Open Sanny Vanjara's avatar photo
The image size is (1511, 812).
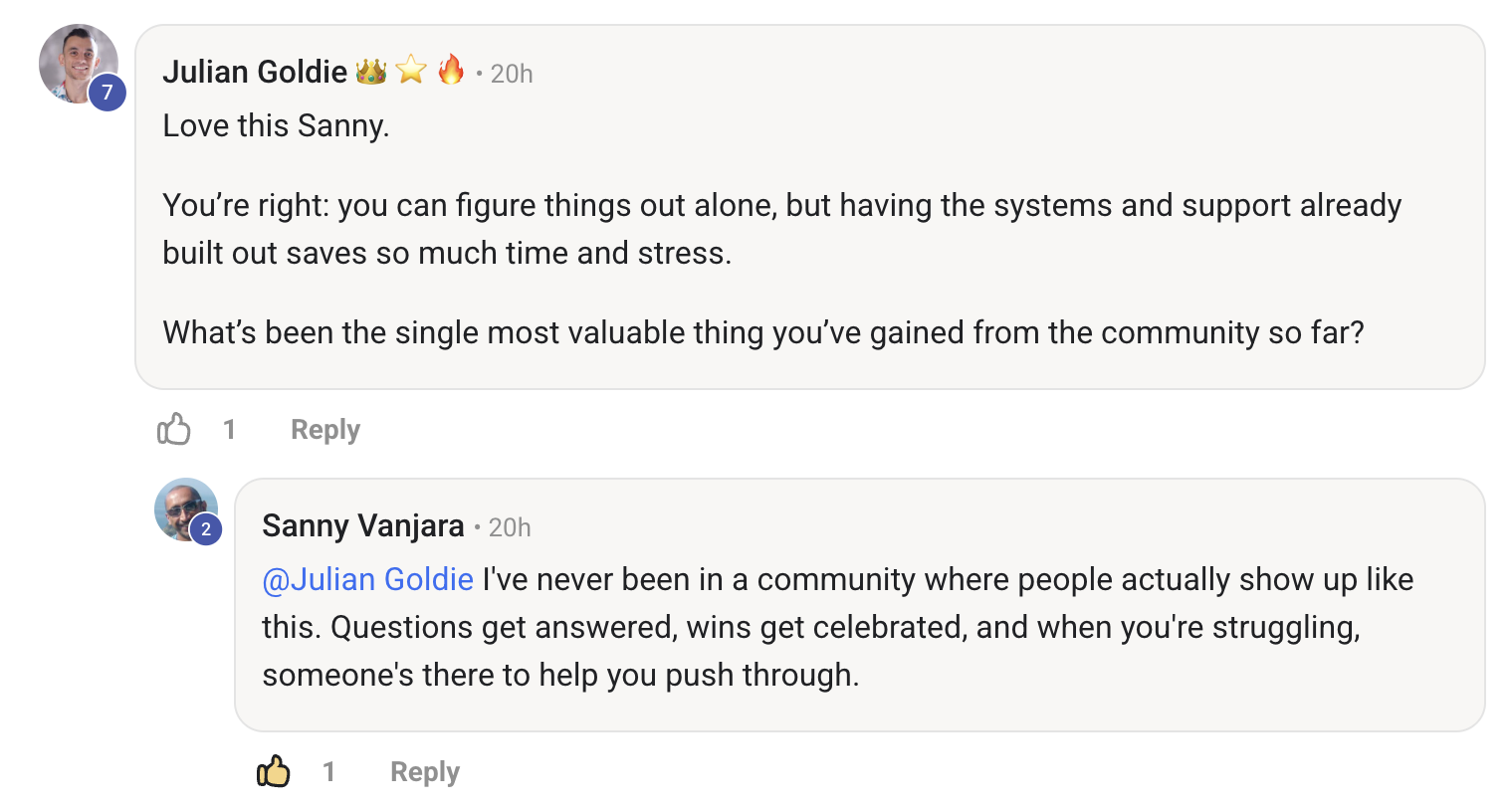(185, 509)
